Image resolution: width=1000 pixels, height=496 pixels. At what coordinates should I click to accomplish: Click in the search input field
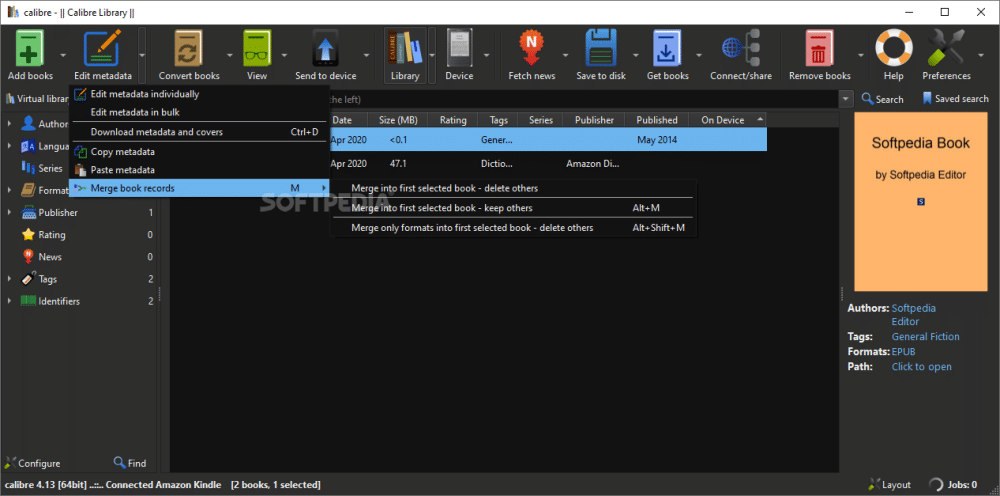point(584,99)
